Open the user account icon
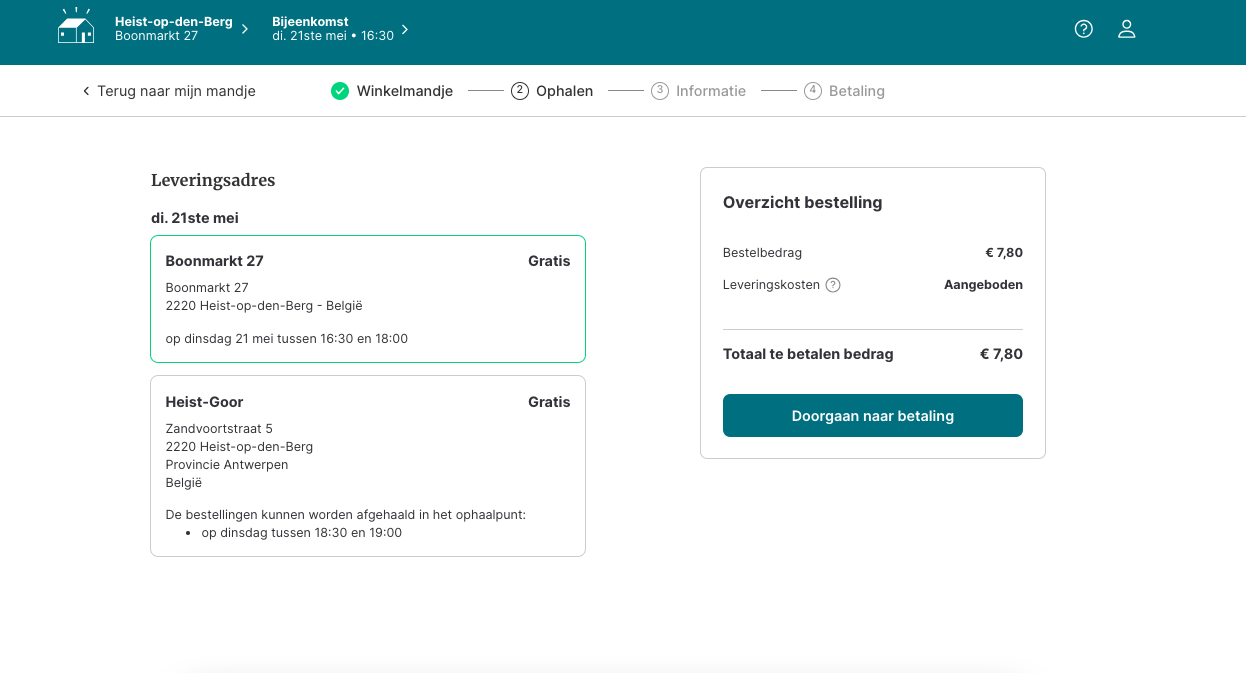 (x=1126, y=29)
